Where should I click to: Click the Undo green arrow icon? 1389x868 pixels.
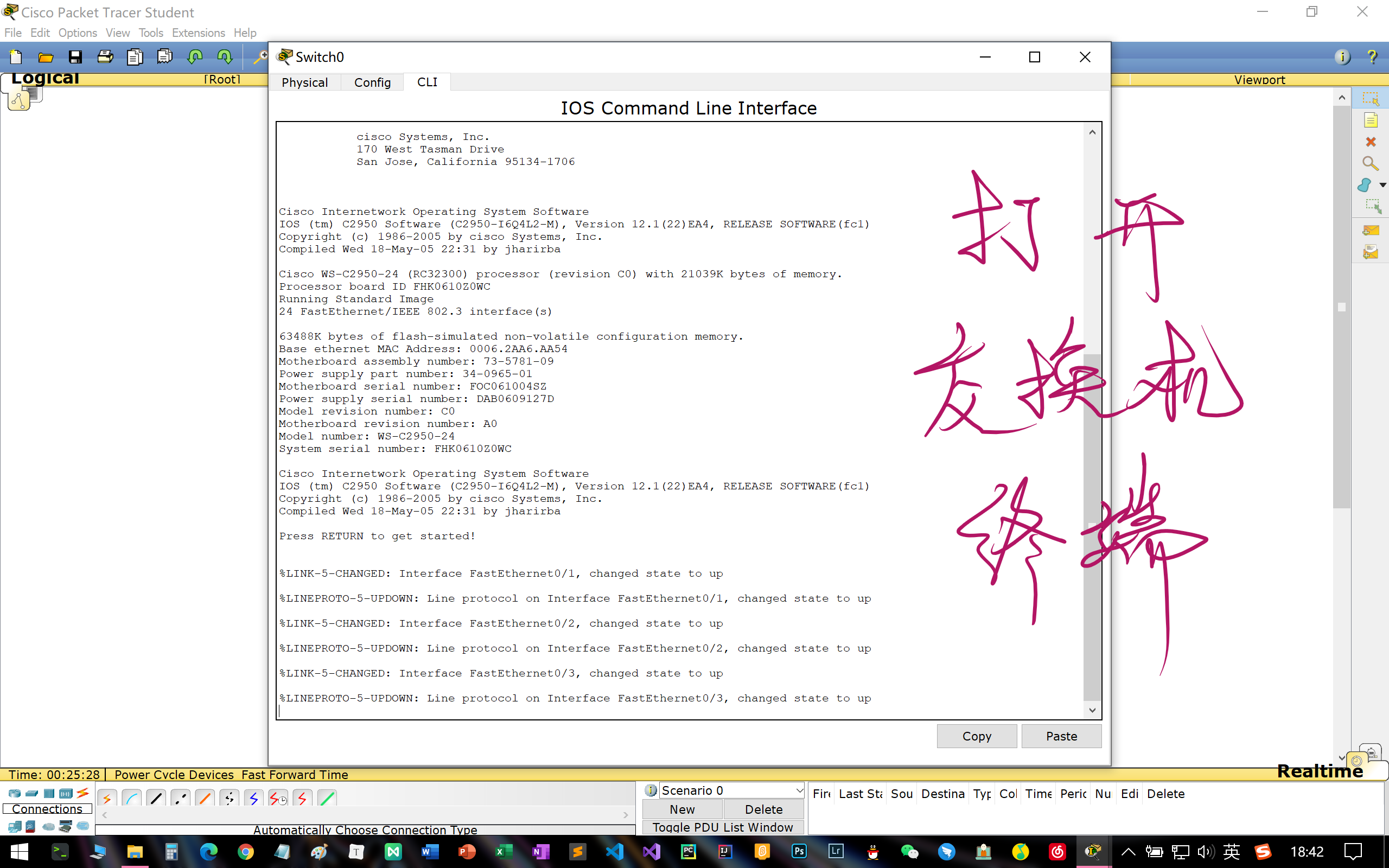195,57
